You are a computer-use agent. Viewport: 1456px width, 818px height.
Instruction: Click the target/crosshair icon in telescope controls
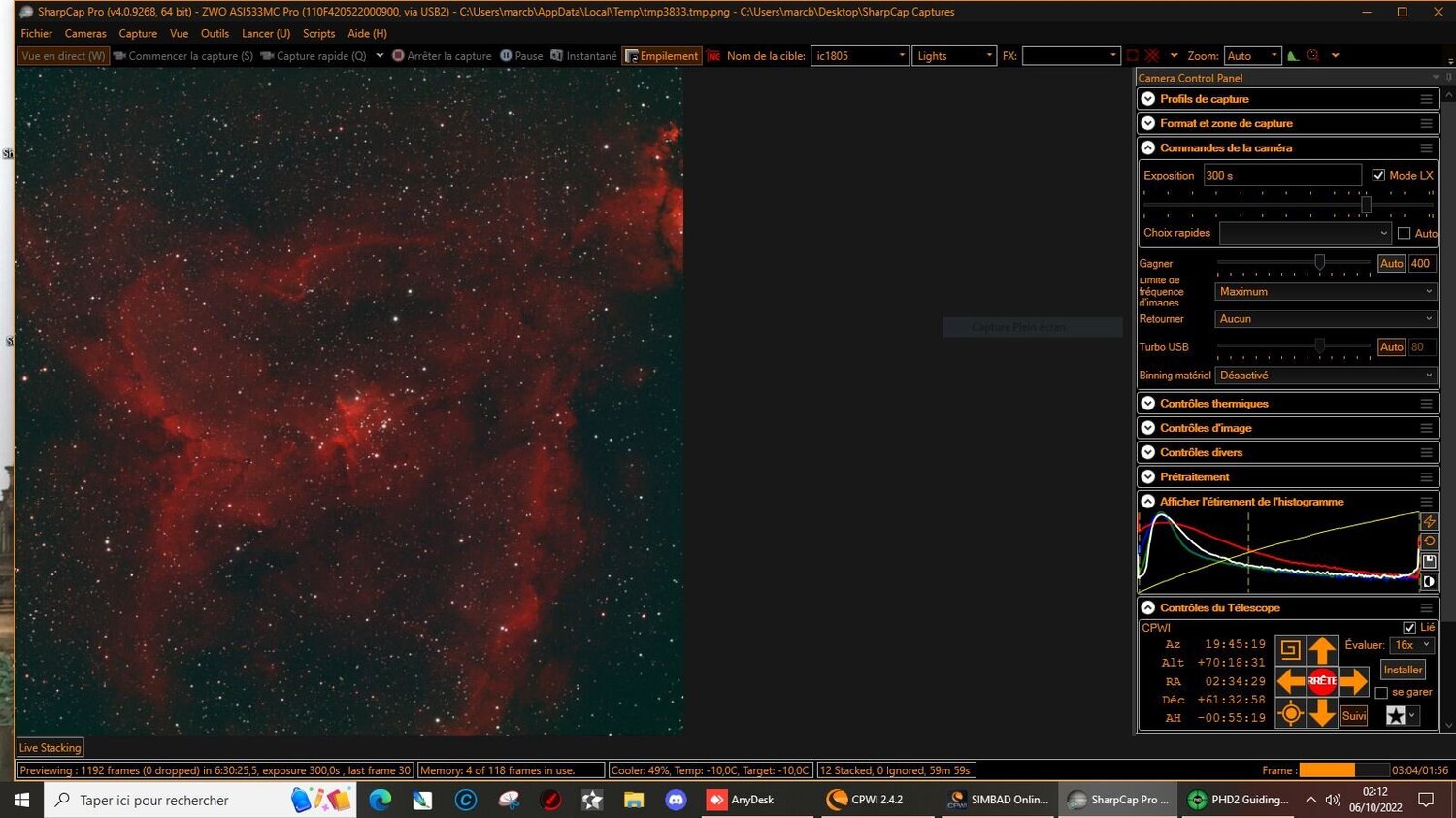pyautogui.click(x=1291, y=713)
